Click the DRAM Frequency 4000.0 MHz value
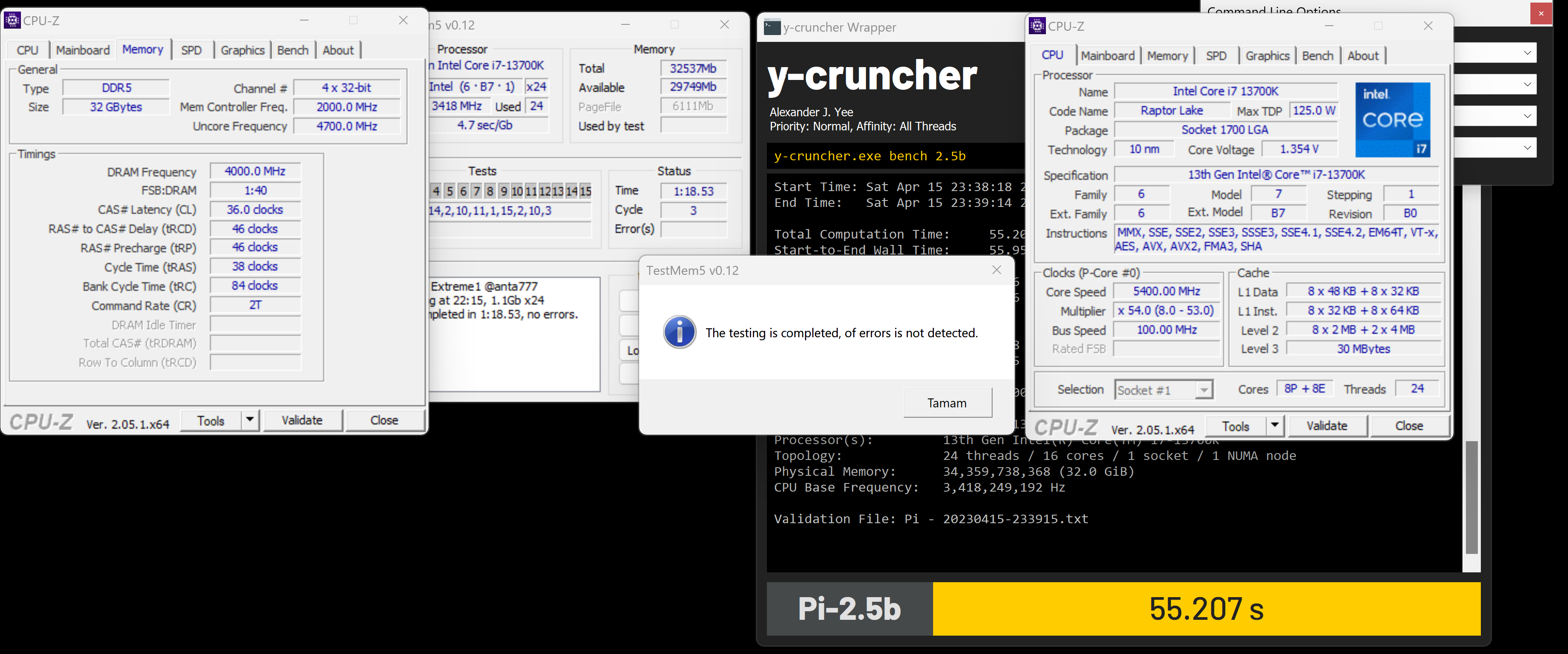 point(255,171)
